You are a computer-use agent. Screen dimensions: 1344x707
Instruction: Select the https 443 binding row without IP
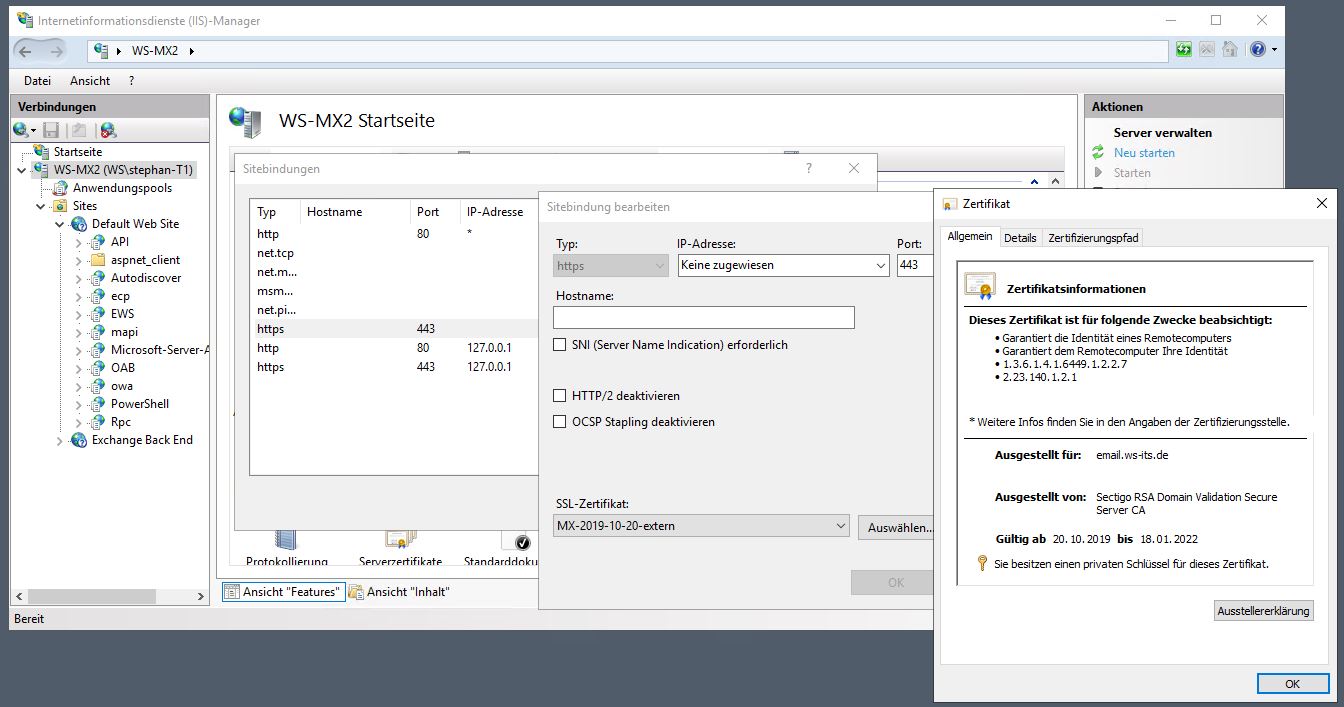click(393, 329)
